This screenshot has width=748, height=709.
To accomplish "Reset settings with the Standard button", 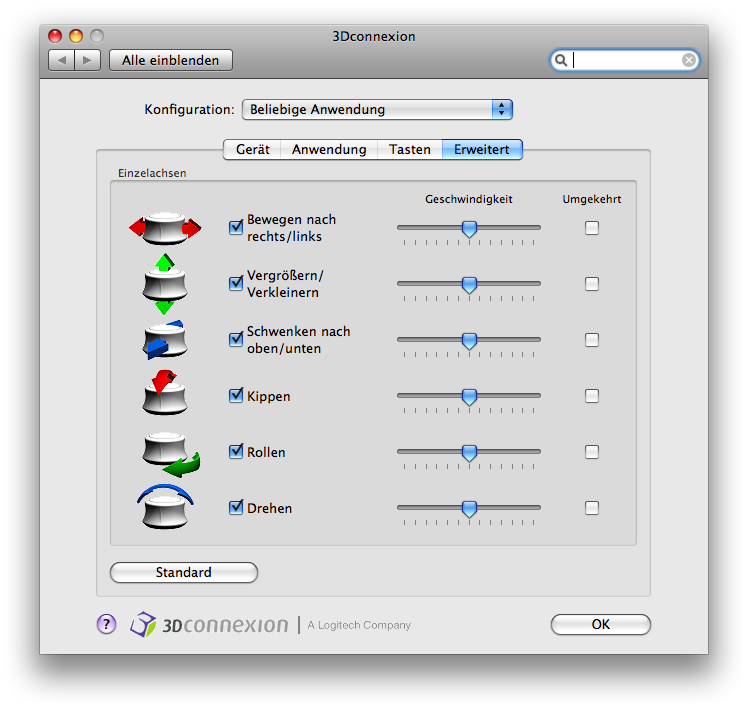I will click(x=184, y=572).
